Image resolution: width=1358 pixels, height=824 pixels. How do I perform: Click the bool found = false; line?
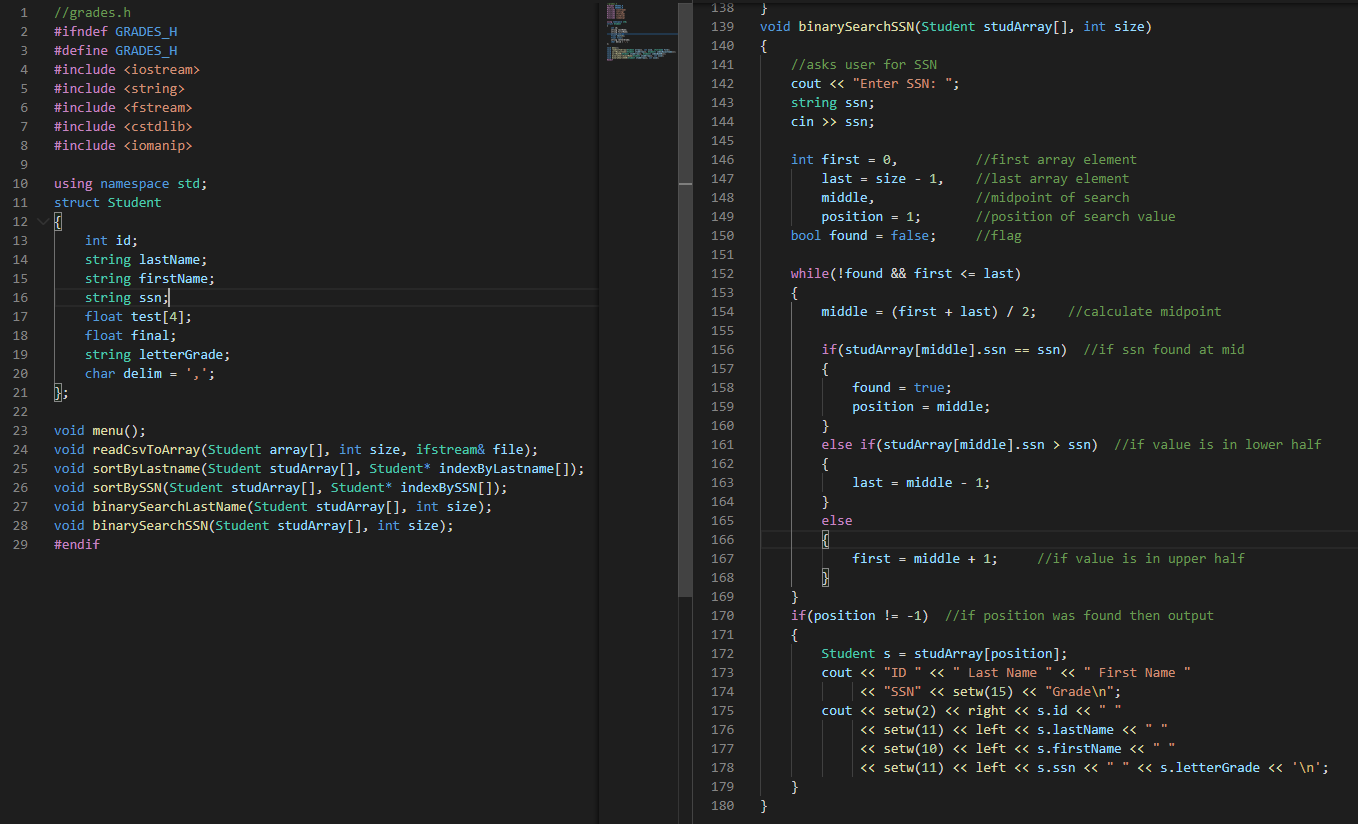pyautogui.click(x=864, y=235)
